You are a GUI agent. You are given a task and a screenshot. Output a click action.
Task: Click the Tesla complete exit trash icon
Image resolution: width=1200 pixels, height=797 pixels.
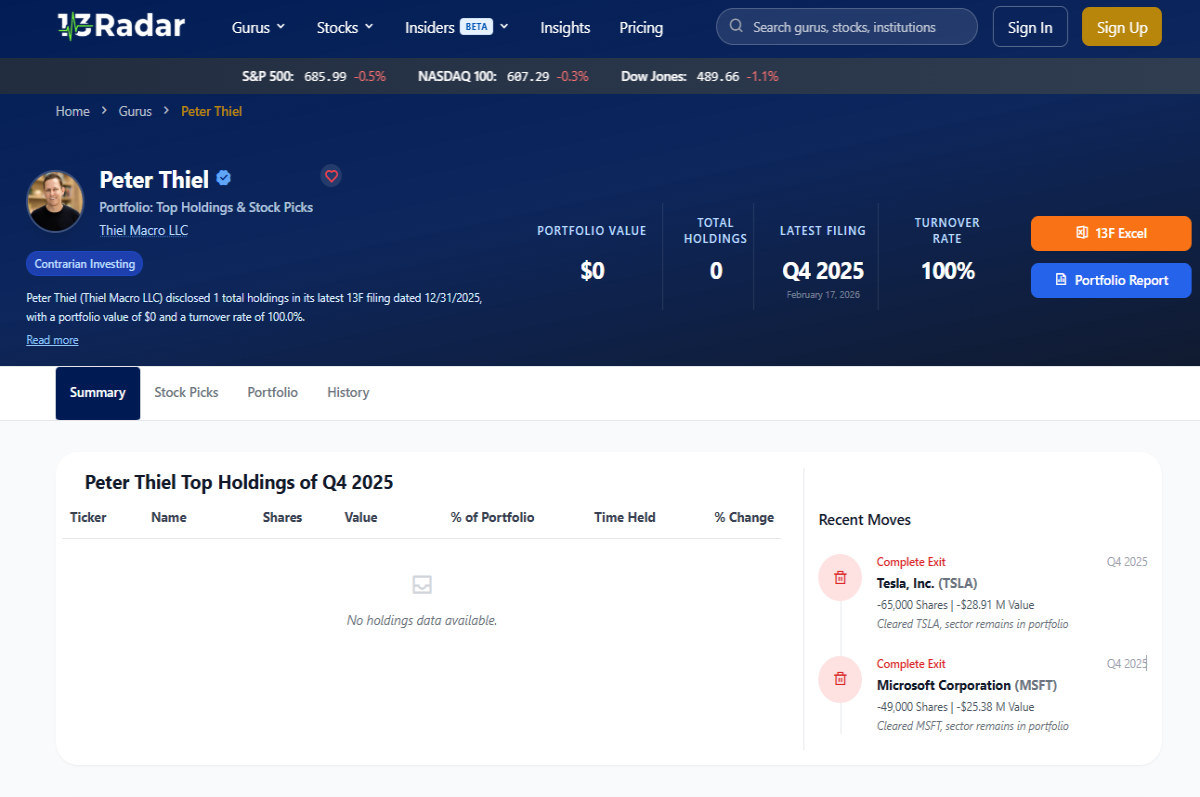tap(840, 577)
